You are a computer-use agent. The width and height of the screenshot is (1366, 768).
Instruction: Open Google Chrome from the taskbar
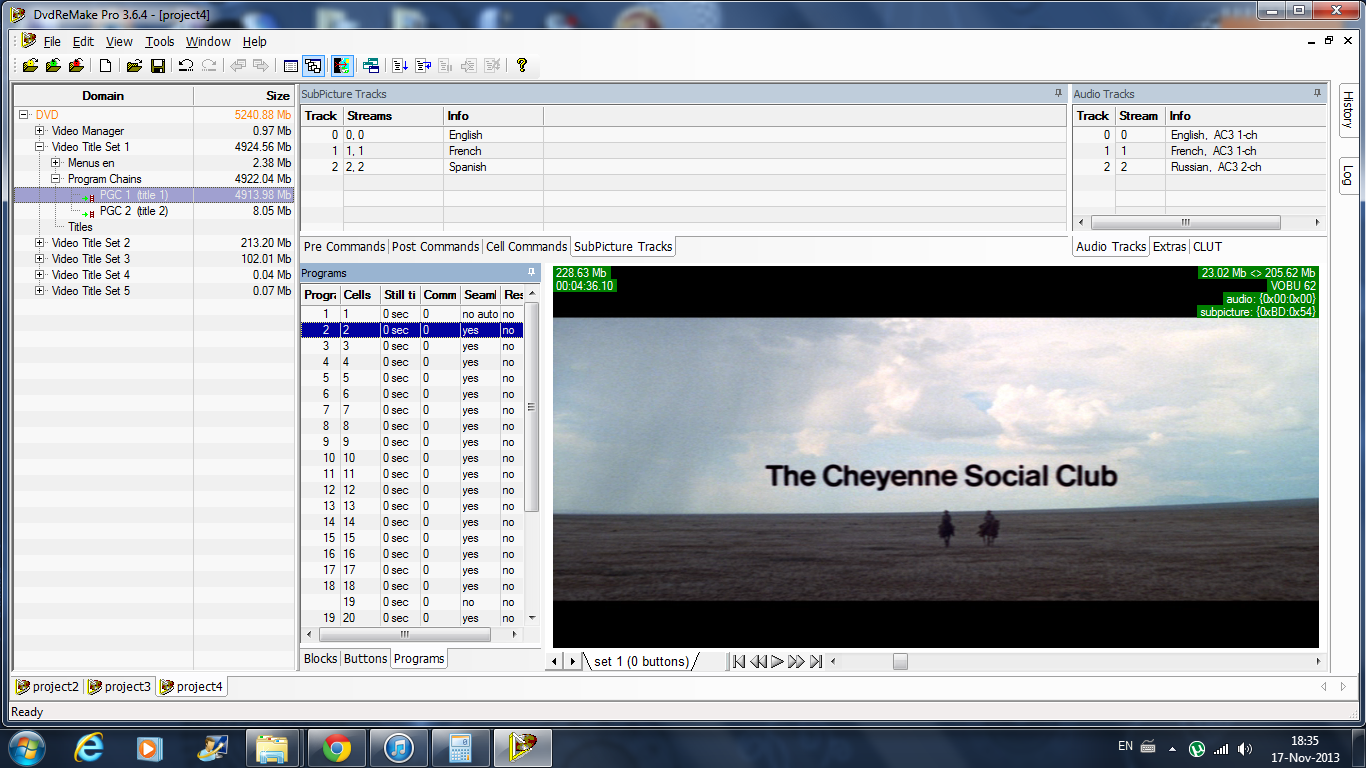[336, 748]
